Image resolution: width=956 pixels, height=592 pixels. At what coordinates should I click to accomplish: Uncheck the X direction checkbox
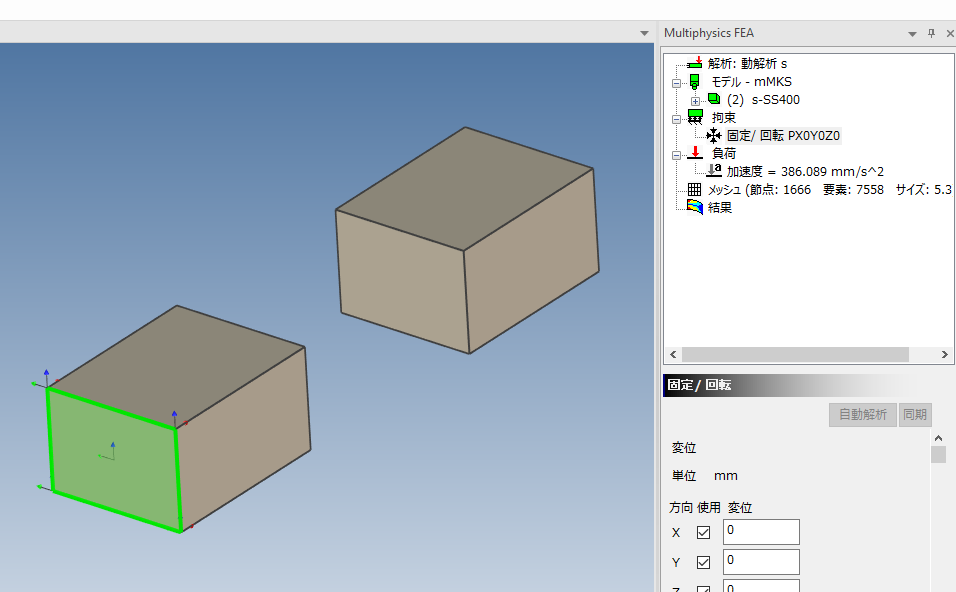point(703,532)
